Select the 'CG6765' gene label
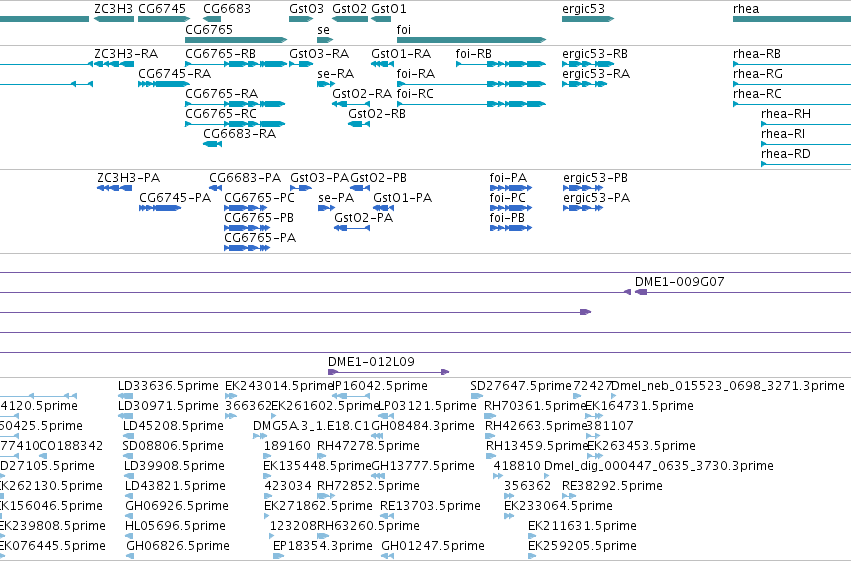The width and height of the screenshot is (851, 561). (x=209, y=29)
